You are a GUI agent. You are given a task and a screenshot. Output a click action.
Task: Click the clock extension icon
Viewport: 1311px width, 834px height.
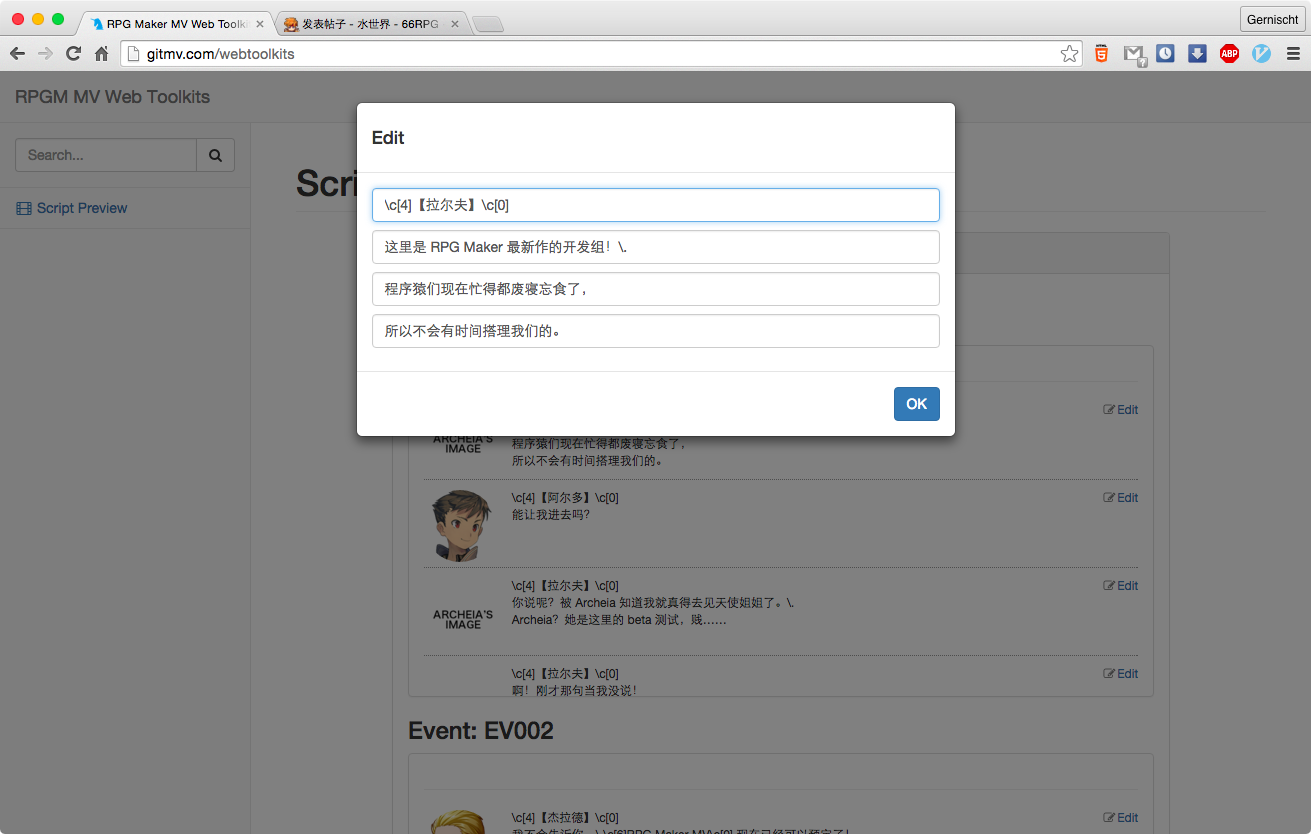[x=1165, y=54]
